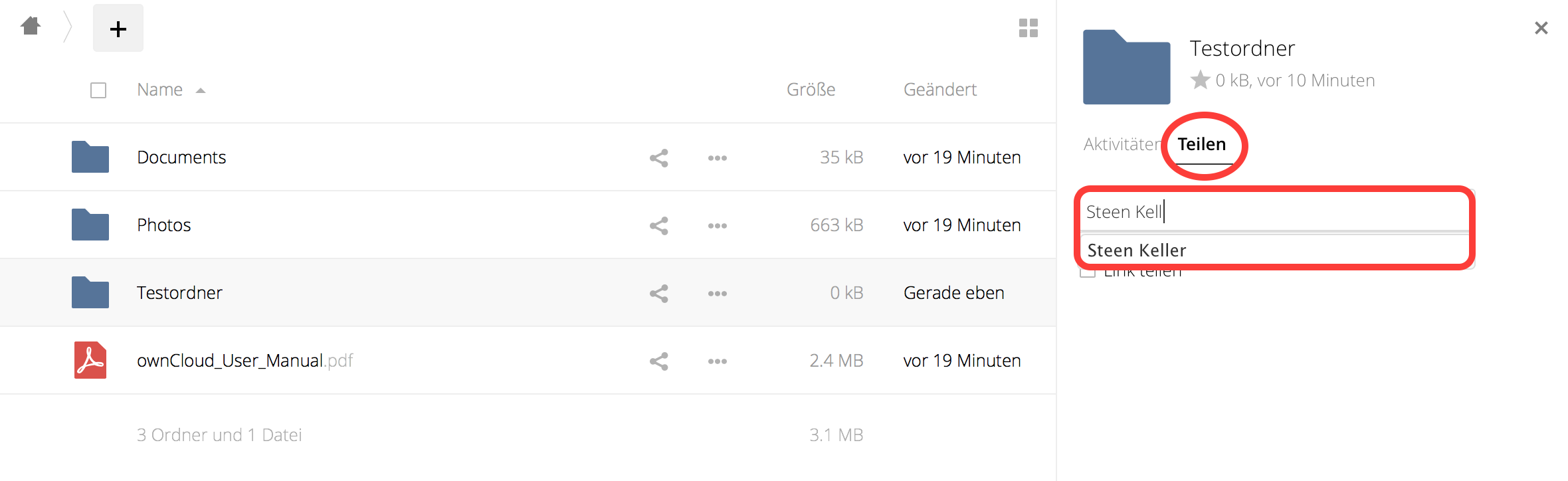Choose the Steen Keller suggestion
Screen dimensions: 1568x481
pyautogui.click(x=1137, y=250)
